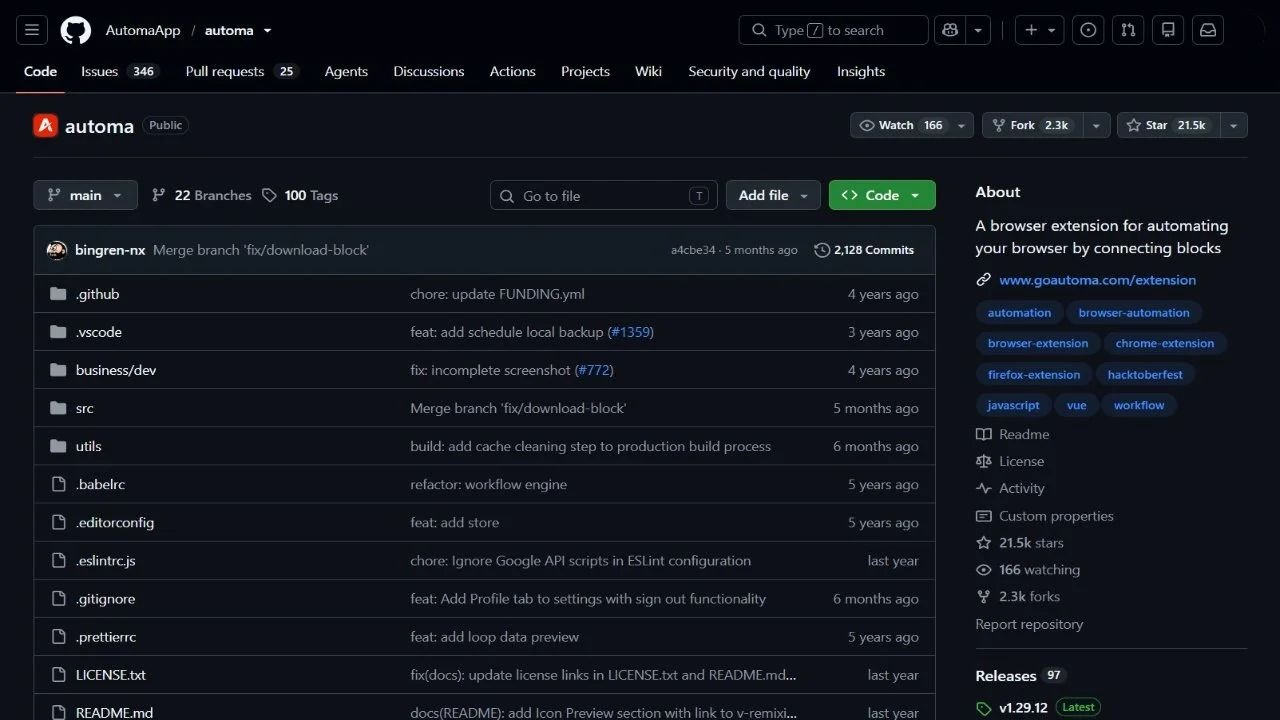
Task: Click the License scales icon
Action: pos(983,461)
